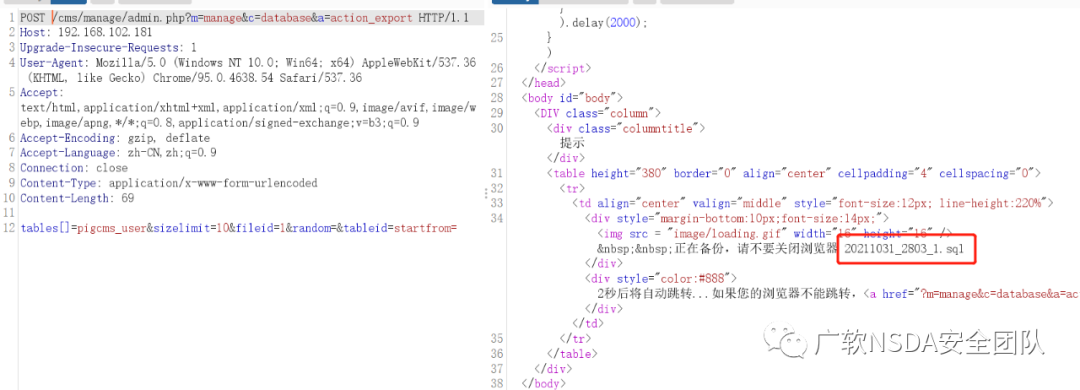Click the Connection: close header
This screenshot has width=1080, height=390.
click(74, 168)
